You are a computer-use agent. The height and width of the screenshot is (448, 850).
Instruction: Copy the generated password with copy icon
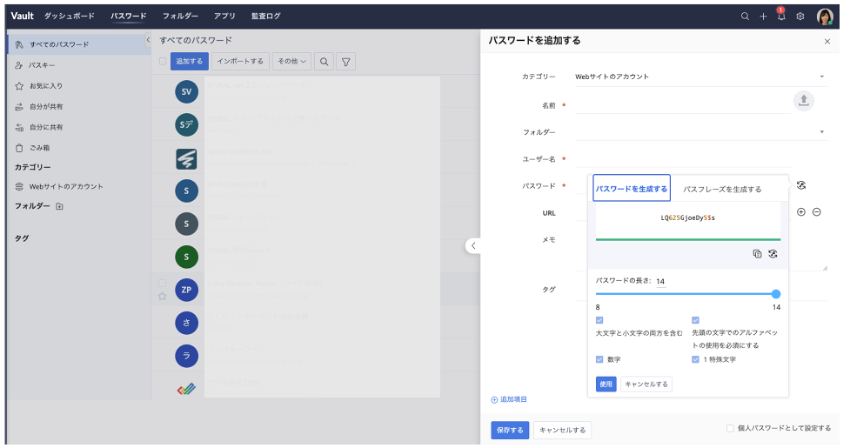757,254
